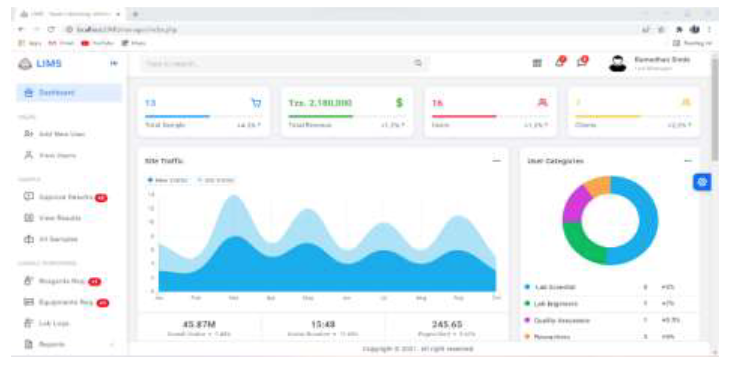Click the red badge on Reagents Req

pos(95,282)
